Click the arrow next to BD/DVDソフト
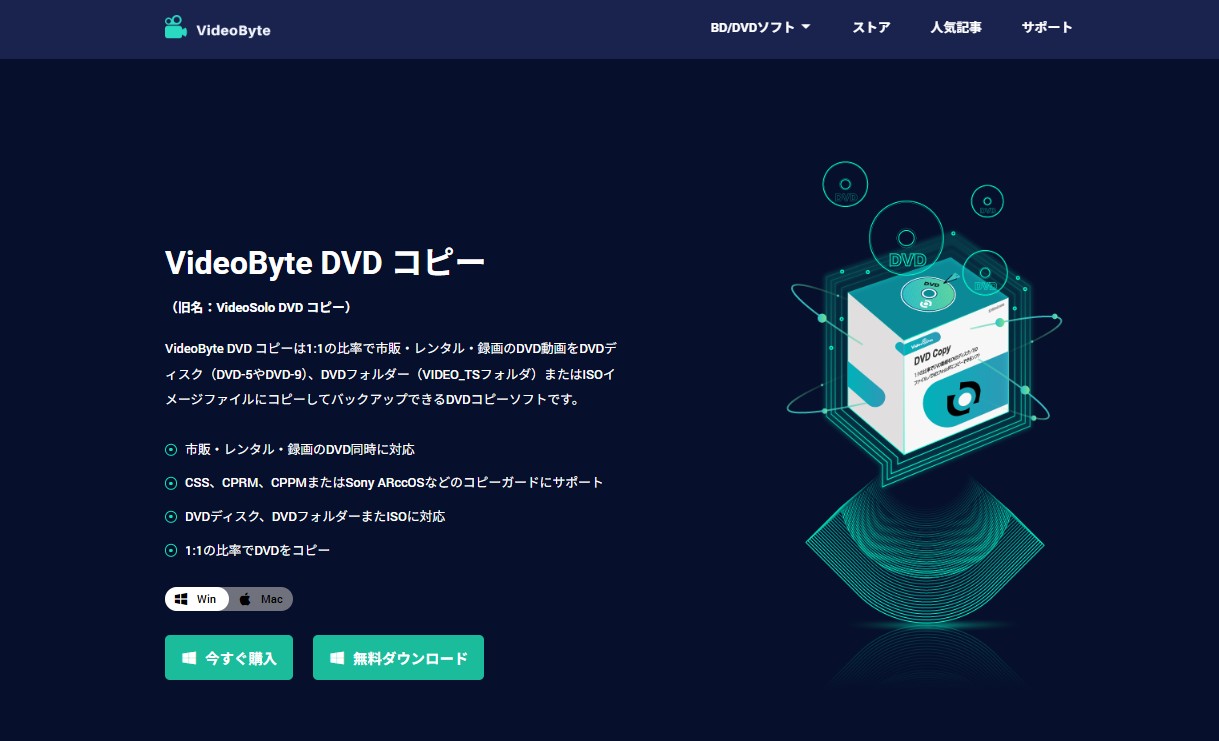 (805, 28)
